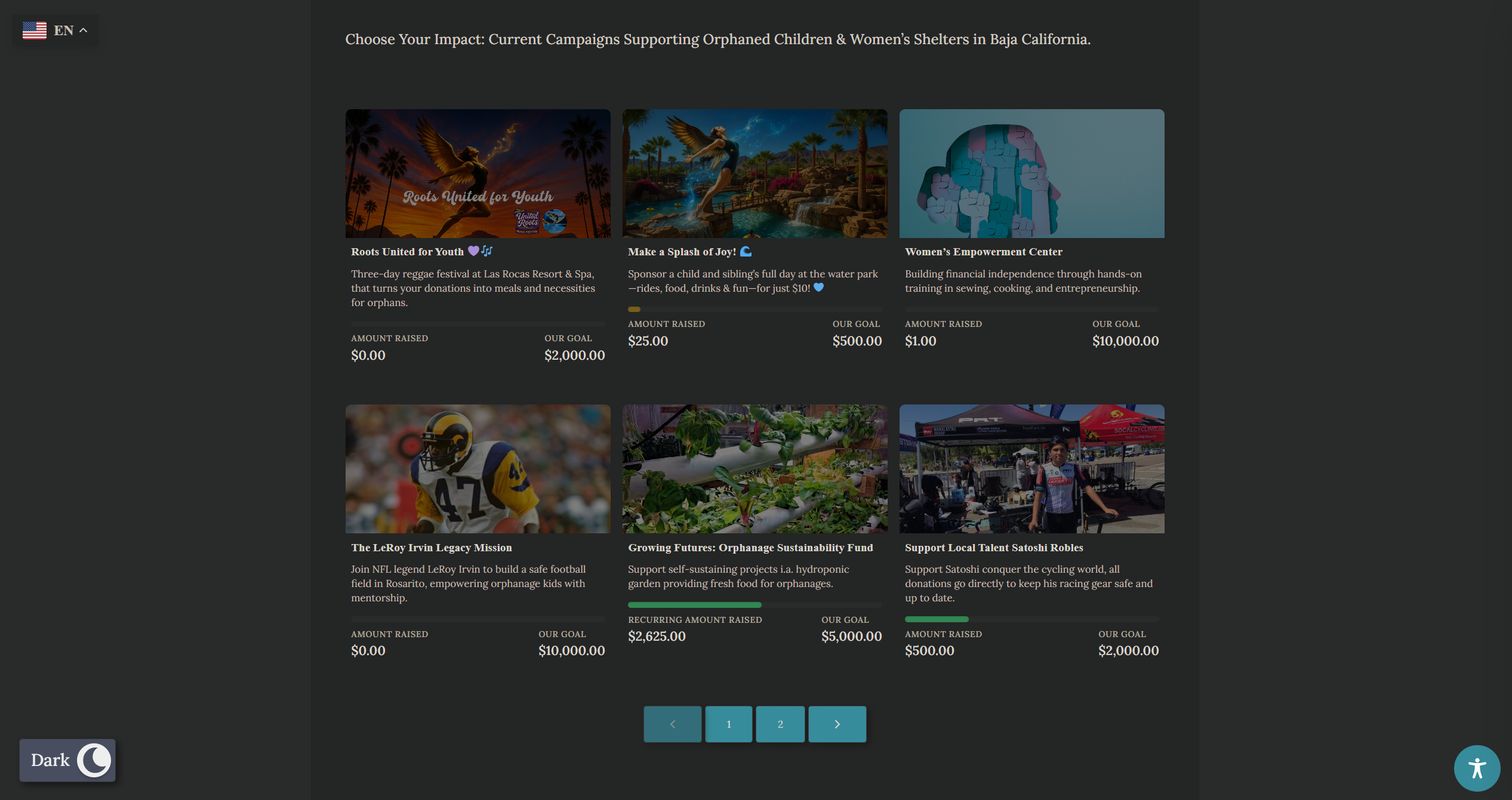
Task: Select pagination page 1
Action: pyautogui.click(x=728, y=724)
